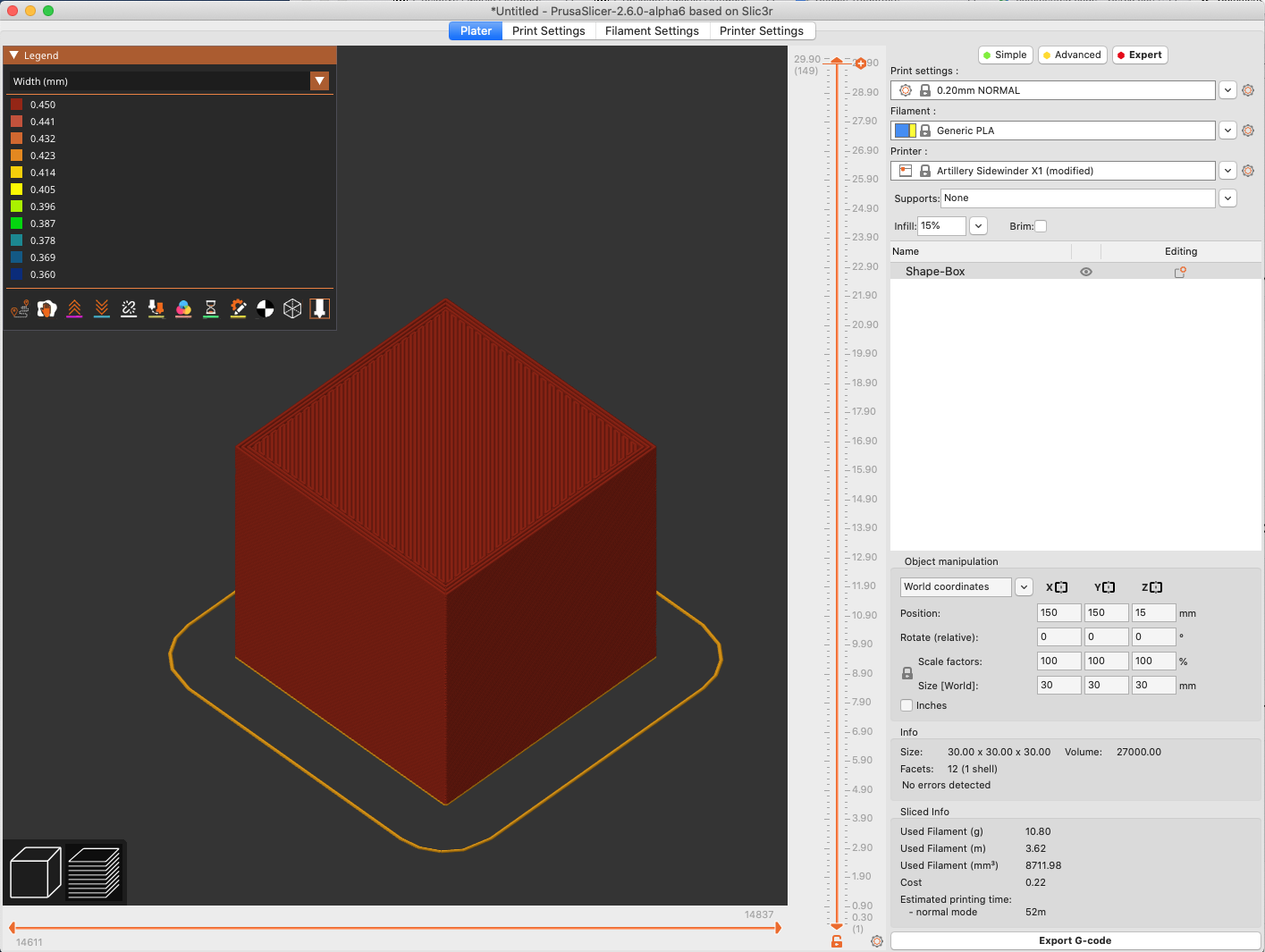The width and height of the screenshot is (1265, 952).
Task: Switch to Print Settings tab
Action: pos(549,30)
